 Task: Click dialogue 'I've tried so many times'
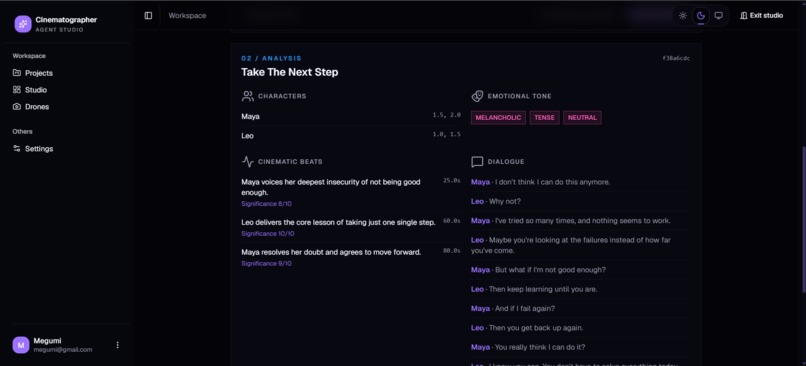[582, 221]
